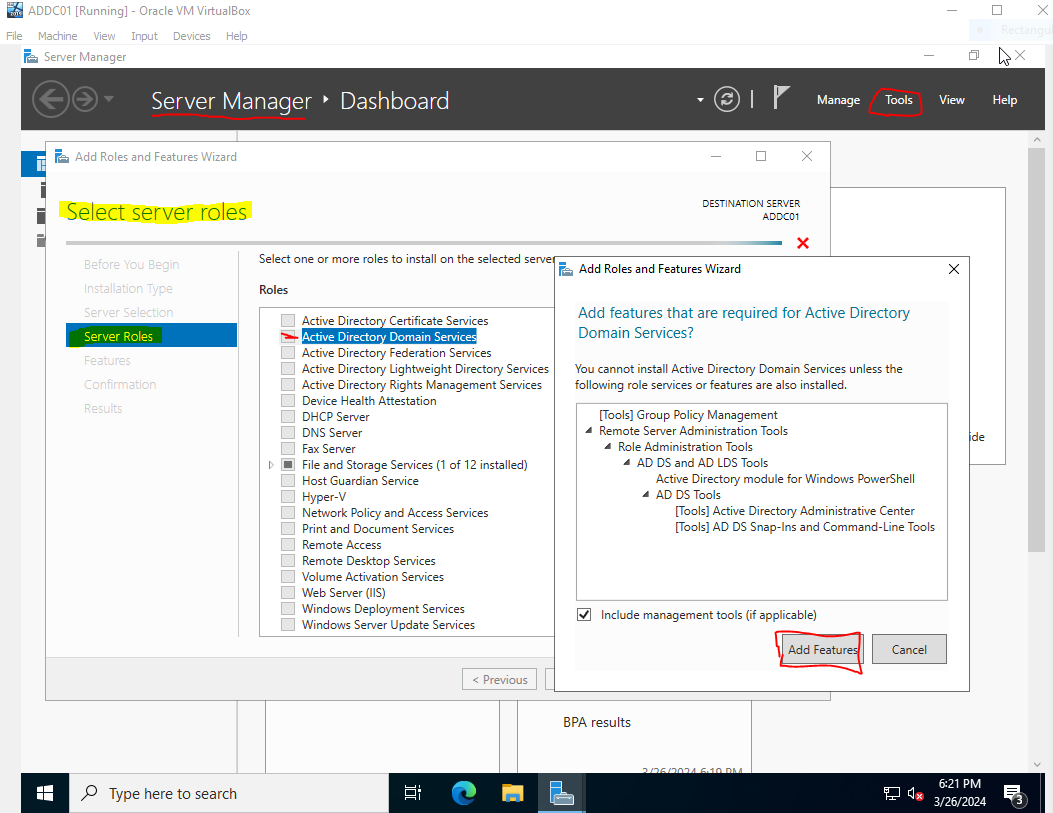Screen dimensions: 1053x813
Task: Collapse the AD DS Tools node
Action: pyautogui.click(x=645, y=495)
